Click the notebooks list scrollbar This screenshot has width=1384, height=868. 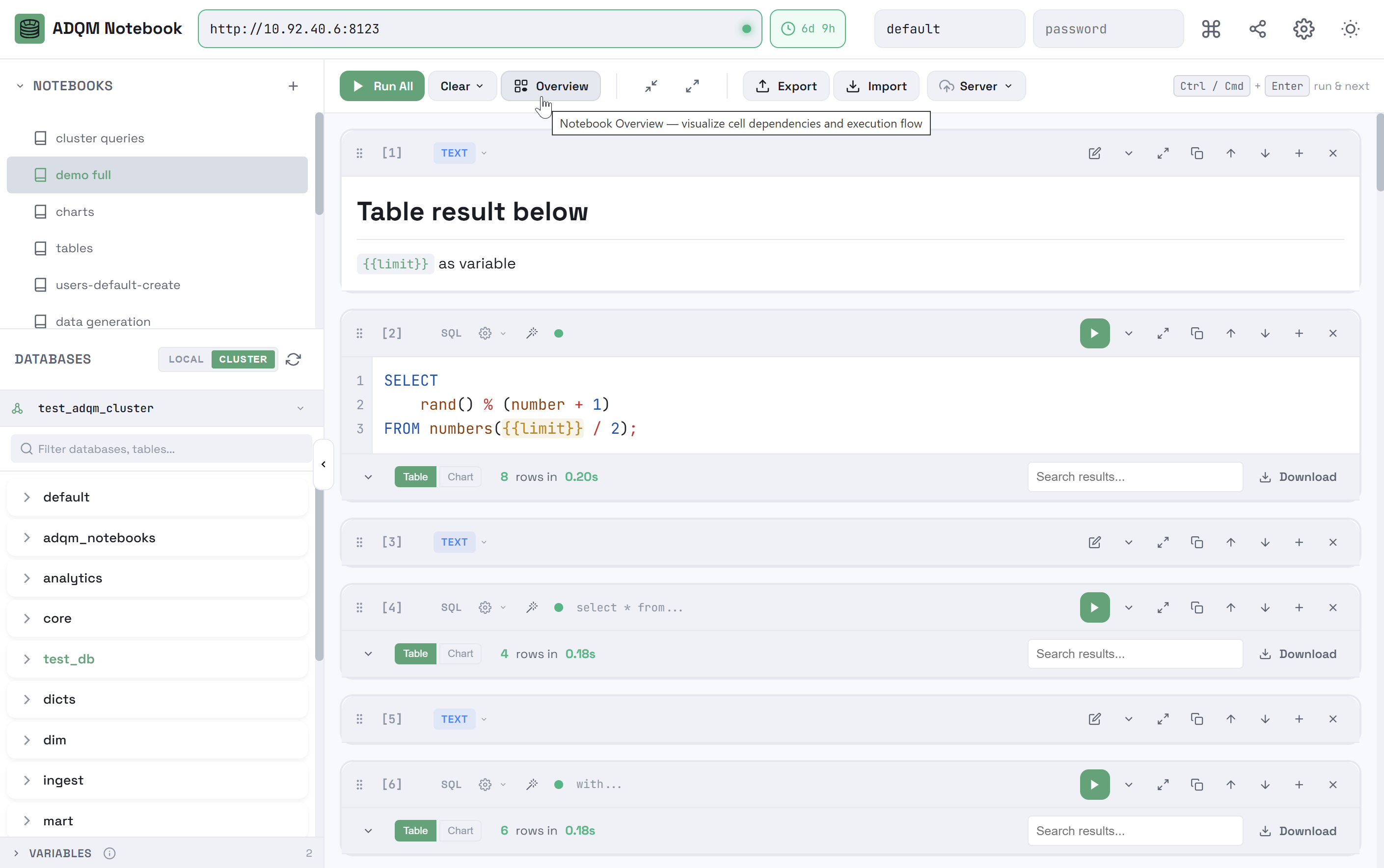pyautogui.click(x=319, y=164)
